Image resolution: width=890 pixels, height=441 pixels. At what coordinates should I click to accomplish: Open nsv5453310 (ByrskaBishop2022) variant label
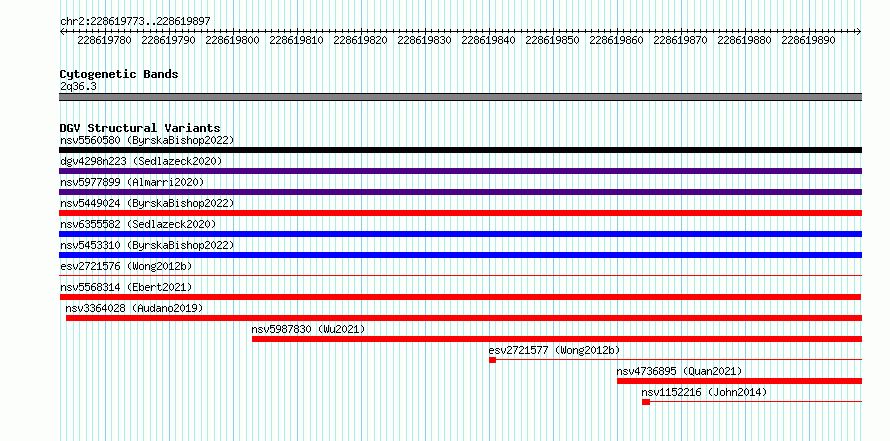[x=147, y=245]
